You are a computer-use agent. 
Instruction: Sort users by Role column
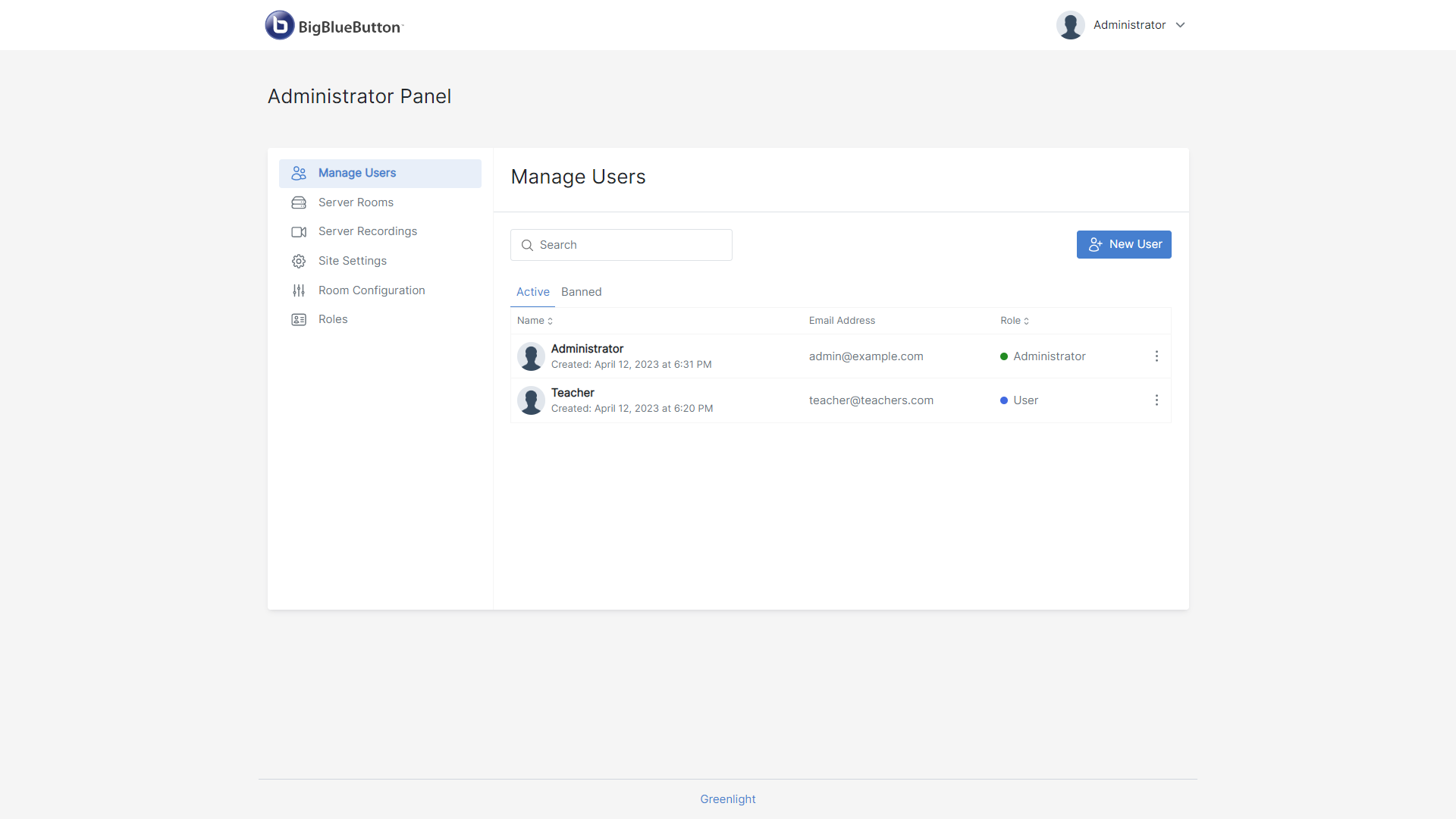tap(1015, 321)
